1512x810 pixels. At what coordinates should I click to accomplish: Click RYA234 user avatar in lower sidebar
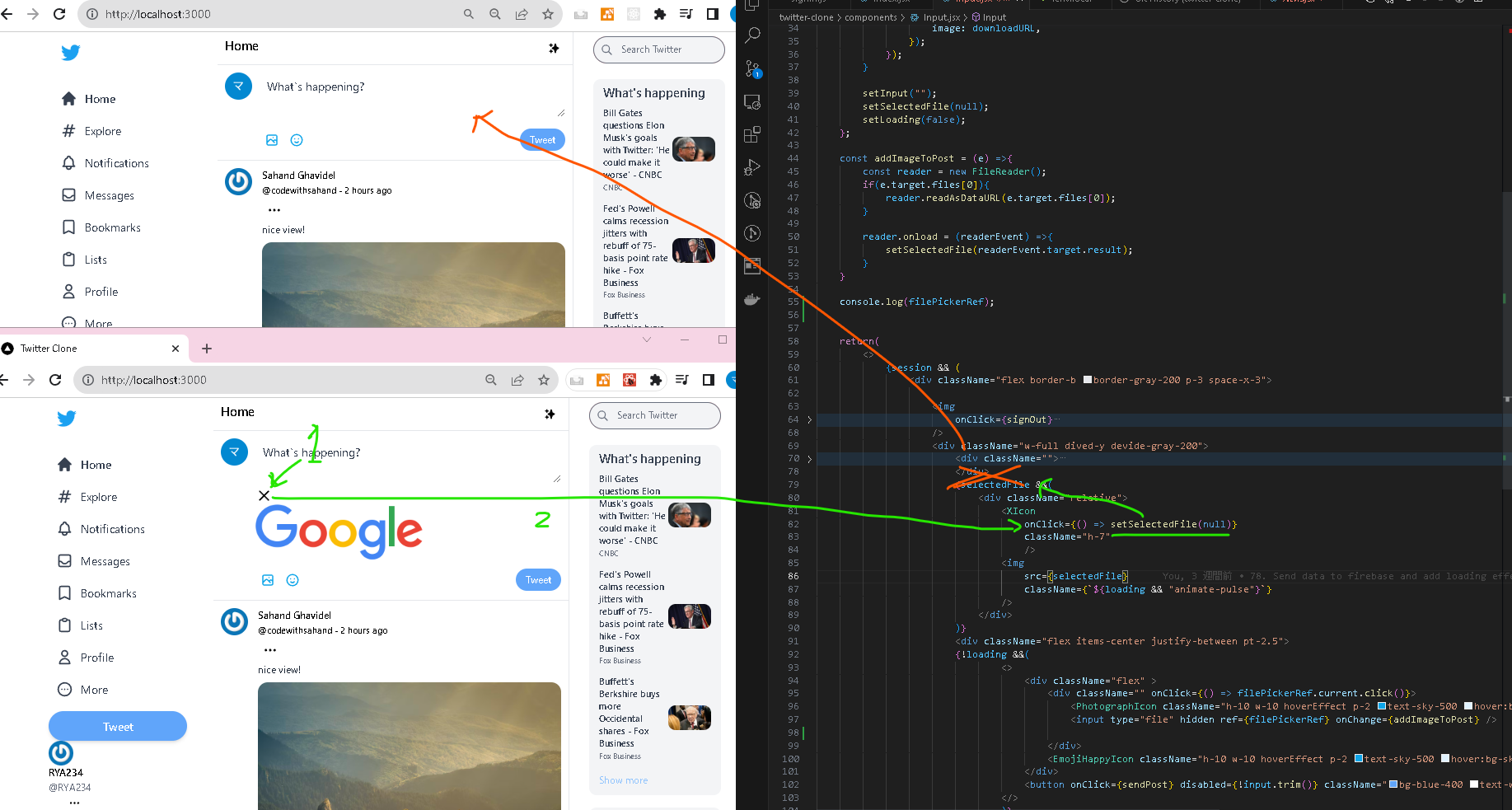point(61,753)
